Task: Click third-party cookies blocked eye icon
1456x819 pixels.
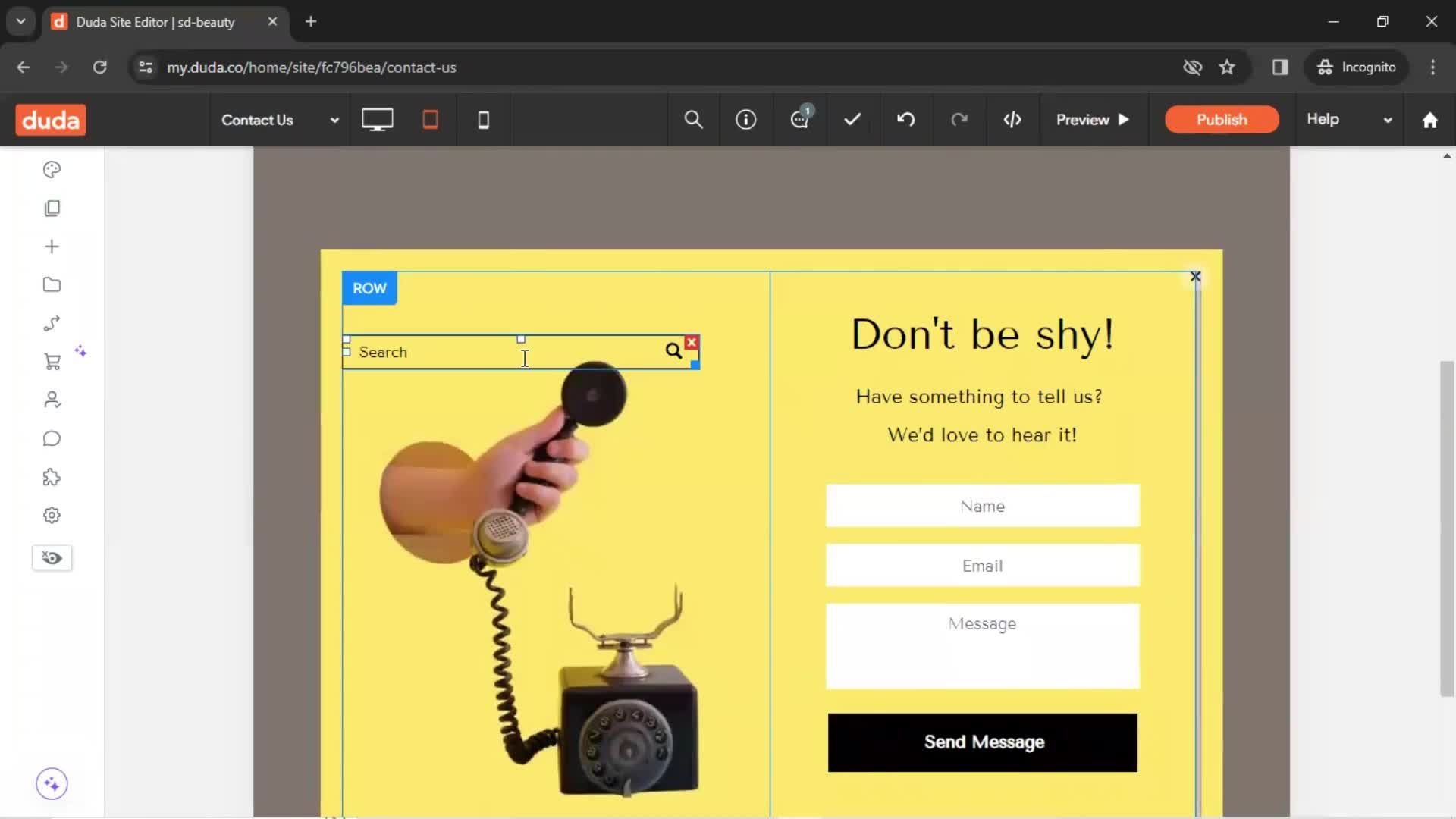Action: coord(1192,67)
